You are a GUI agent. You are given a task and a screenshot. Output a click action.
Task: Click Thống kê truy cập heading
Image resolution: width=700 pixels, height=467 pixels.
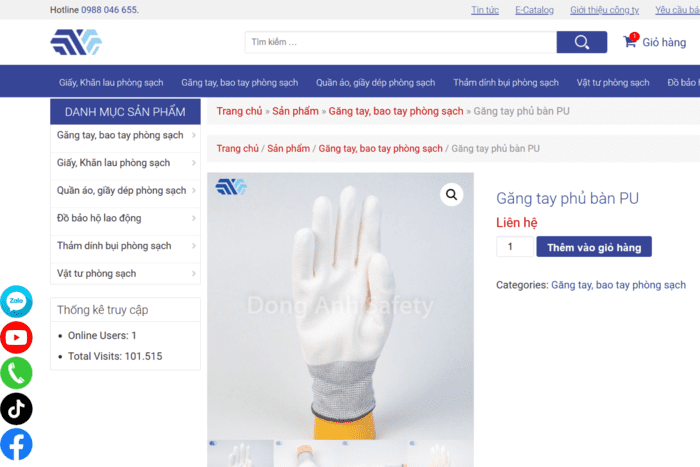tap(103, 310)
